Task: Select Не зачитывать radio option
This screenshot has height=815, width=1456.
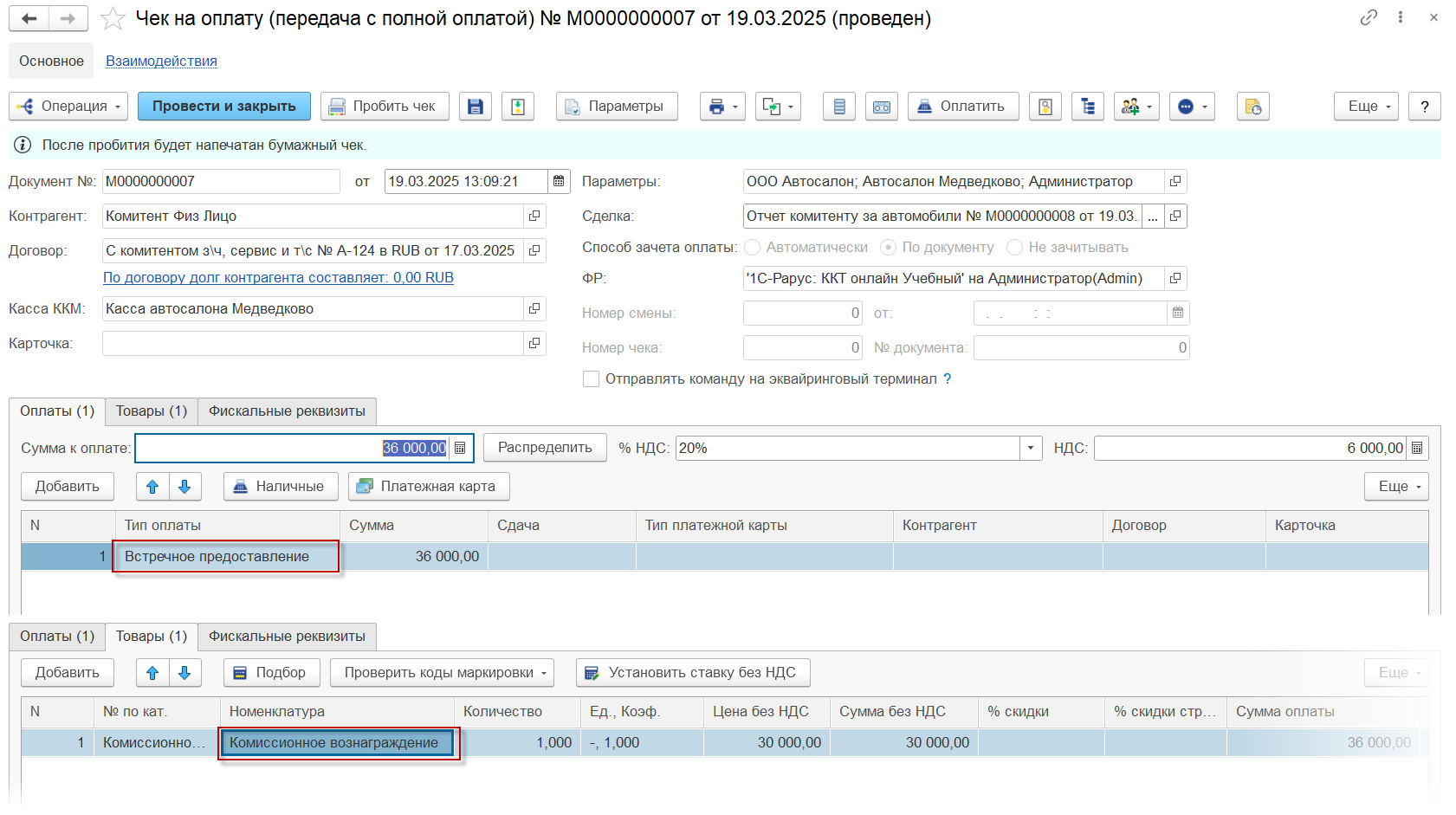Action: (x=1015, y=248)
